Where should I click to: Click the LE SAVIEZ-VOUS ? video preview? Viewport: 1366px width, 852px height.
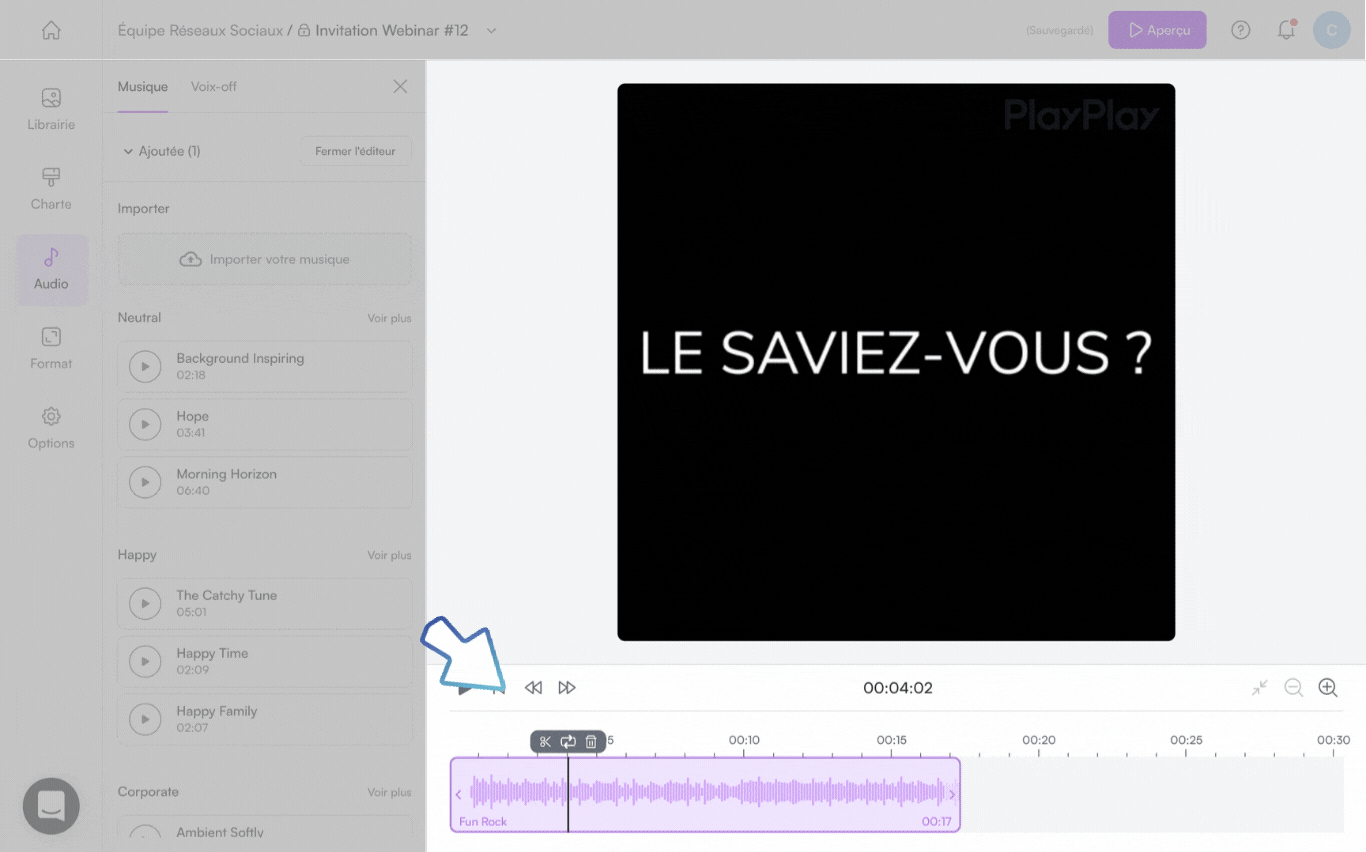click(896, 362)
